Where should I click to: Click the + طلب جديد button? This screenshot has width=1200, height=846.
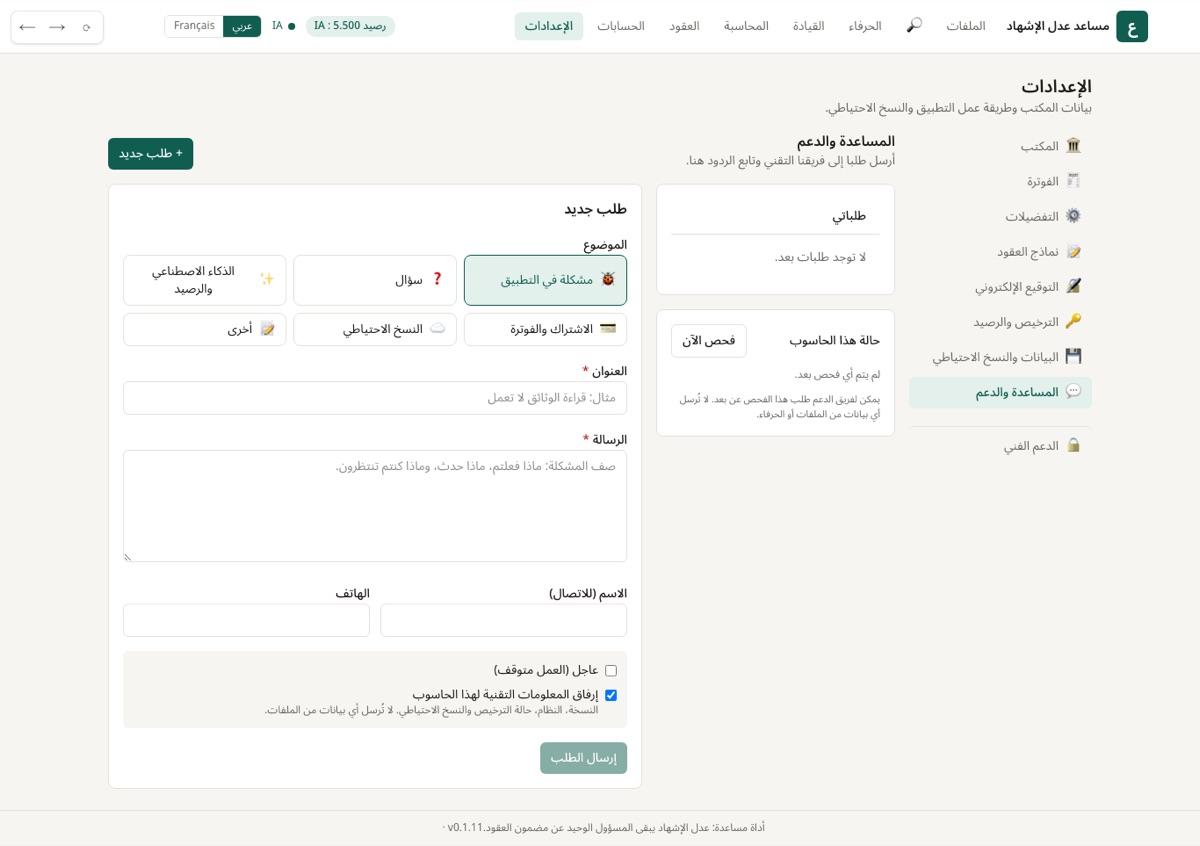click(151, 154)
